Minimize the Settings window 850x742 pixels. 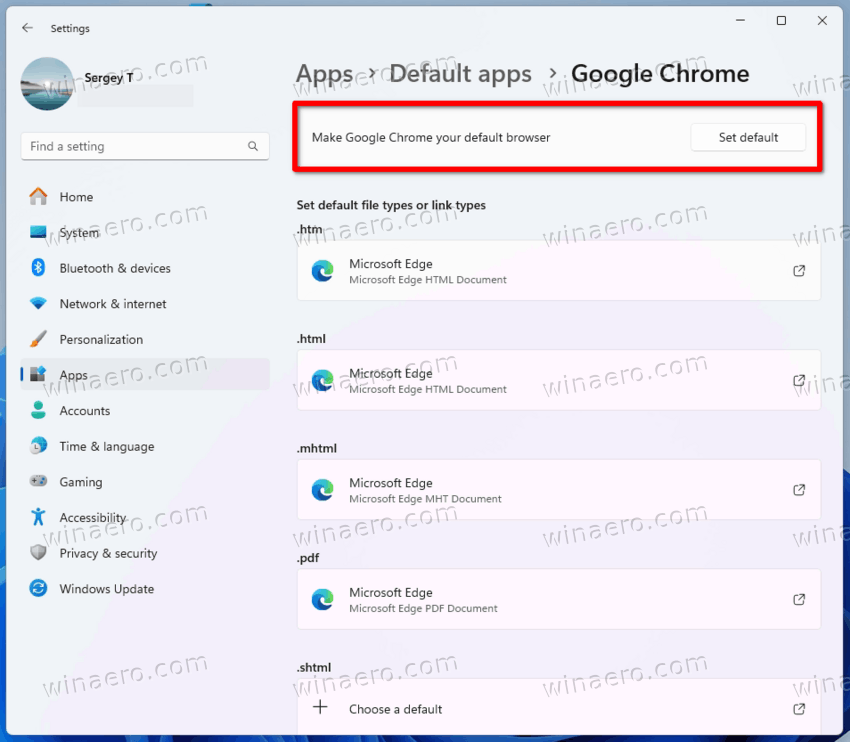(740, 21)
